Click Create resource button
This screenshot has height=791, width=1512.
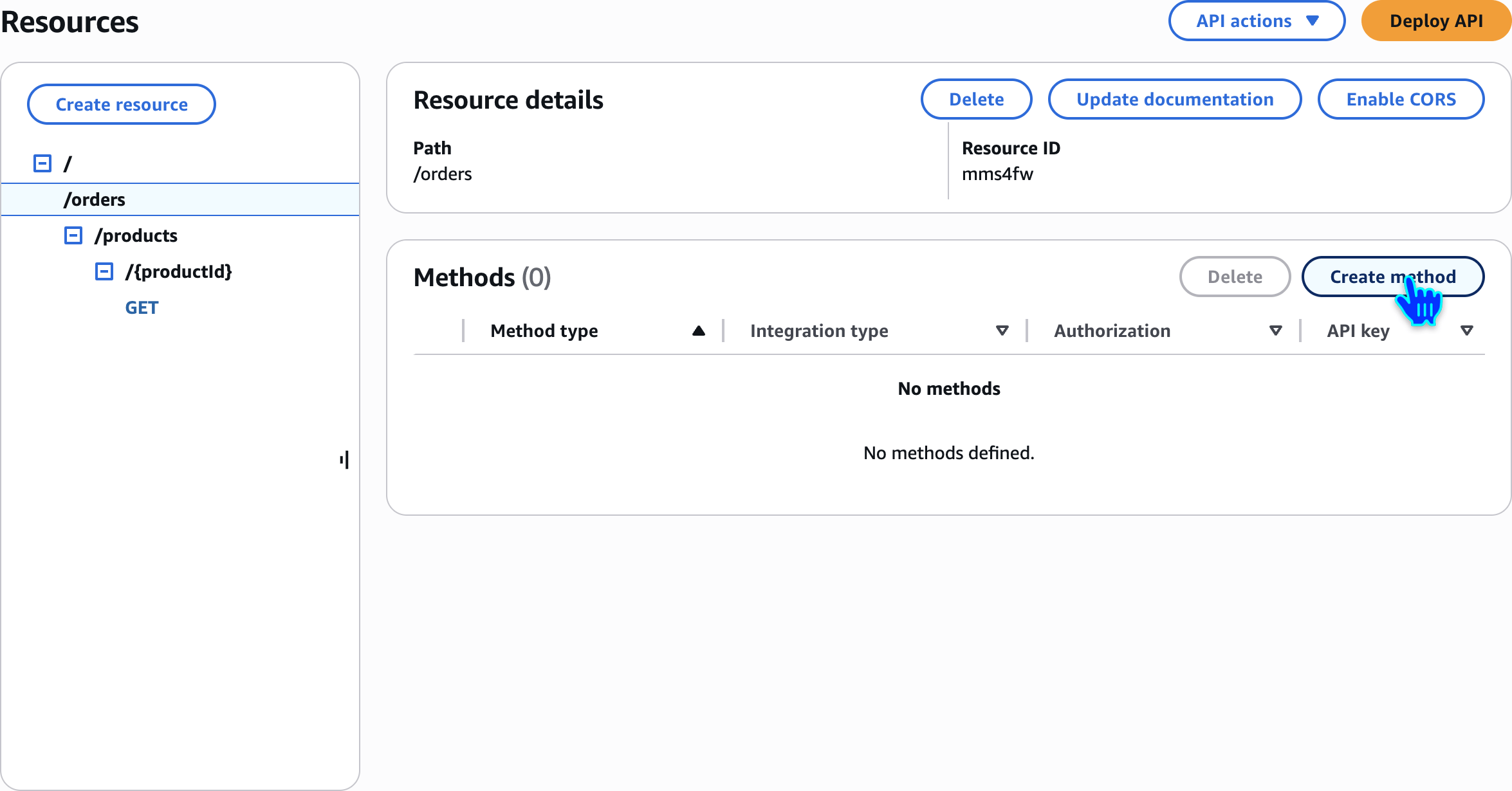122,104
